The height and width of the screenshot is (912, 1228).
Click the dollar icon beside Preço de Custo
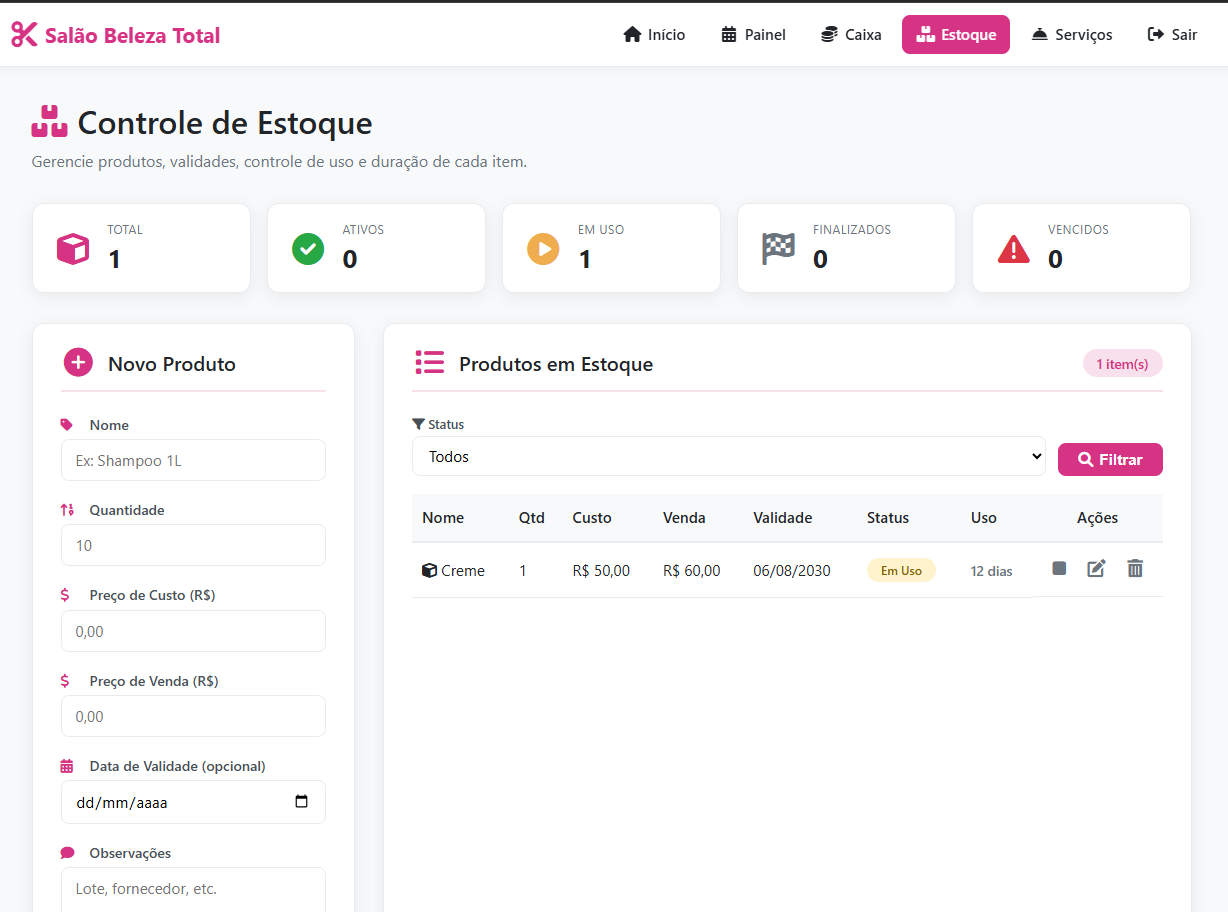click(x=65, y=595)
